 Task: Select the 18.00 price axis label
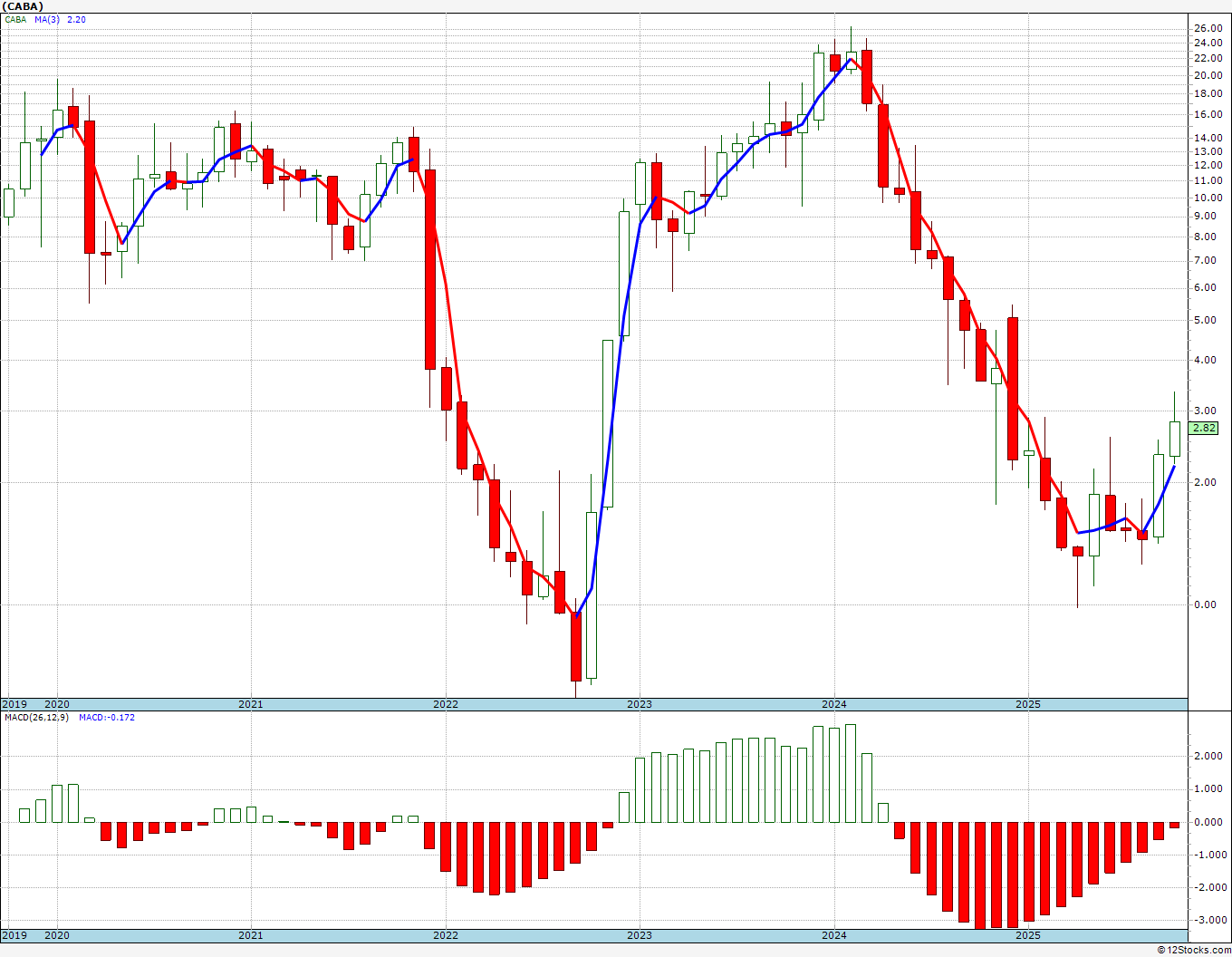[x=1208, y=93]
